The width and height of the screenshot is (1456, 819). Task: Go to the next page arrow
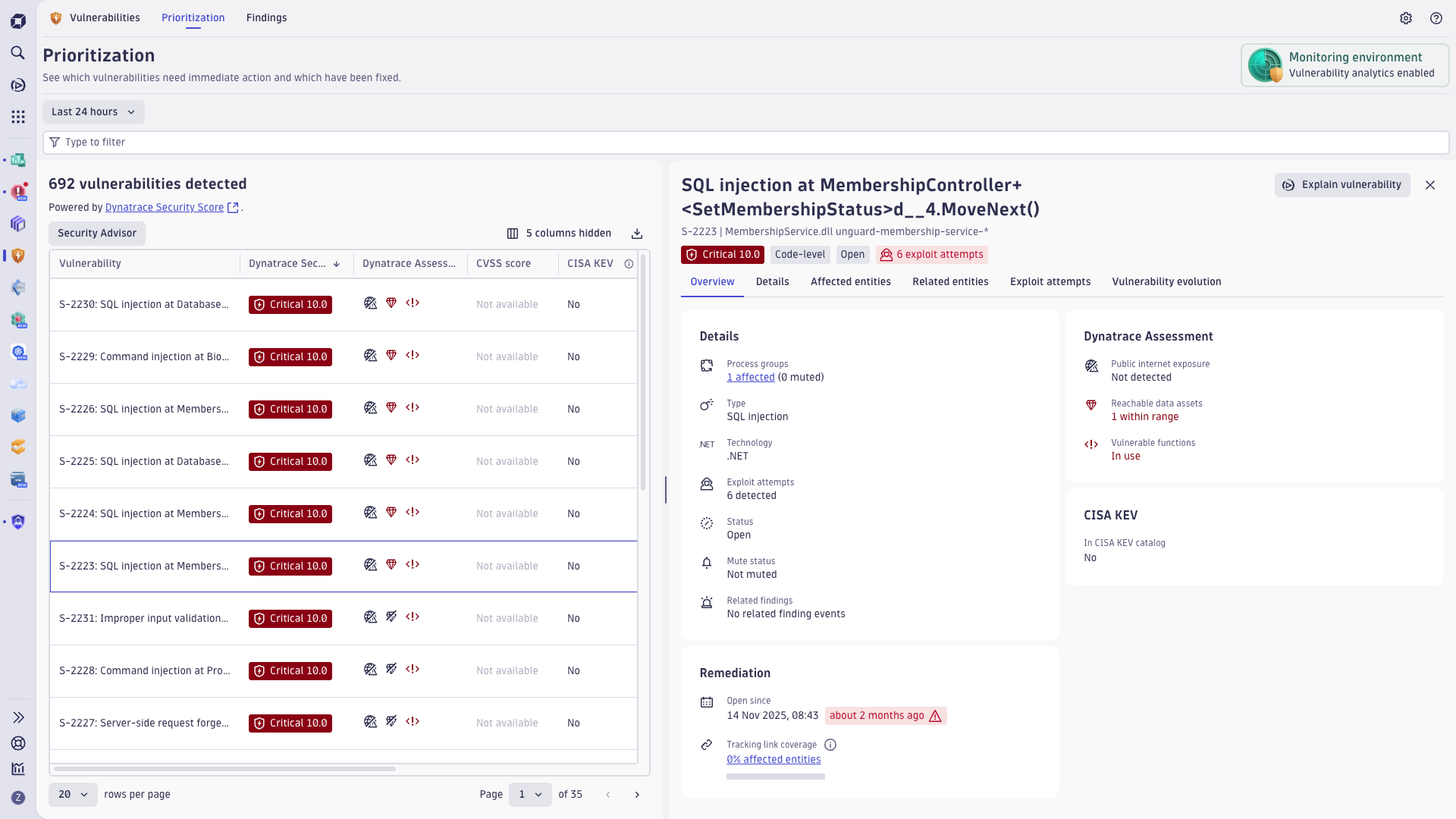coord(637,795)
